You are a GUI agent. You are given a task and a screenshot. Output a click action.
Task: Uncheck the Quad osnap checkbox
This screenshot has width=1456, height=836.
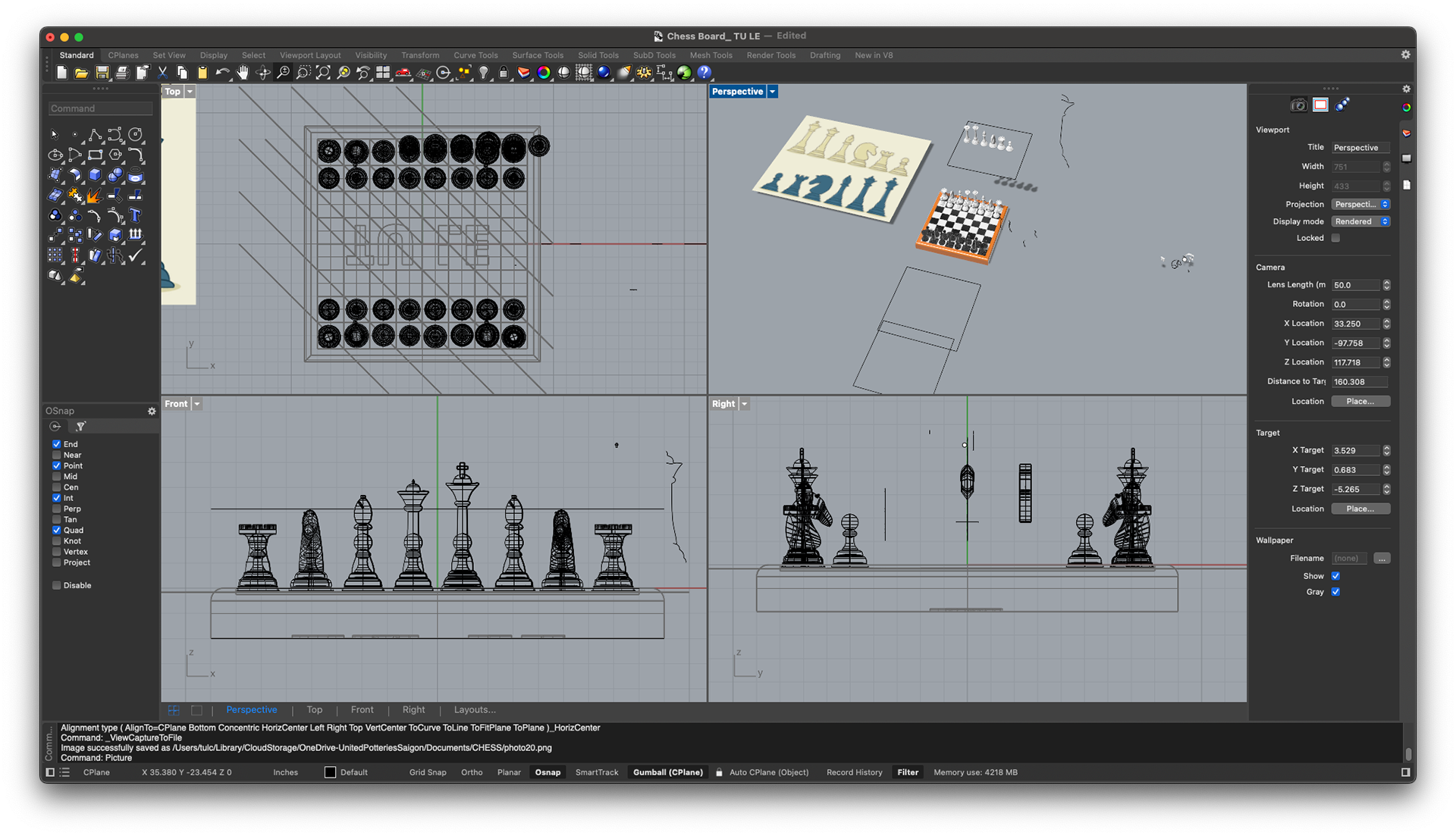click(x=57, y=531)
